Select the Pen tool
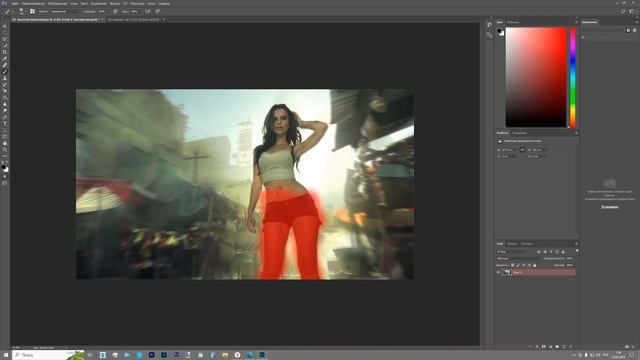Viewport: 640px width, 360px height. coord(5,117)
